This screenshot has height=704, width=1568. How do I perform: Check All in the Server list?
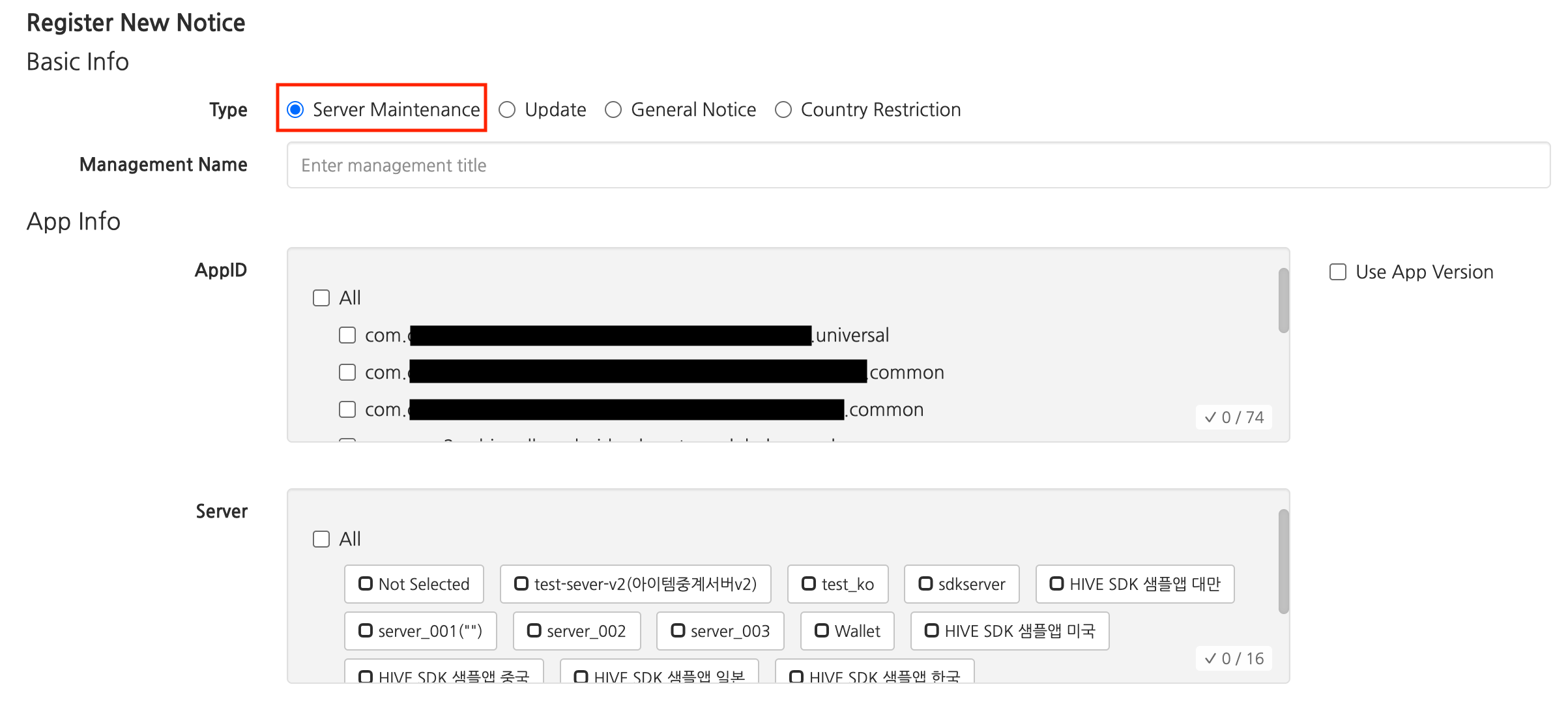point(321,539)
